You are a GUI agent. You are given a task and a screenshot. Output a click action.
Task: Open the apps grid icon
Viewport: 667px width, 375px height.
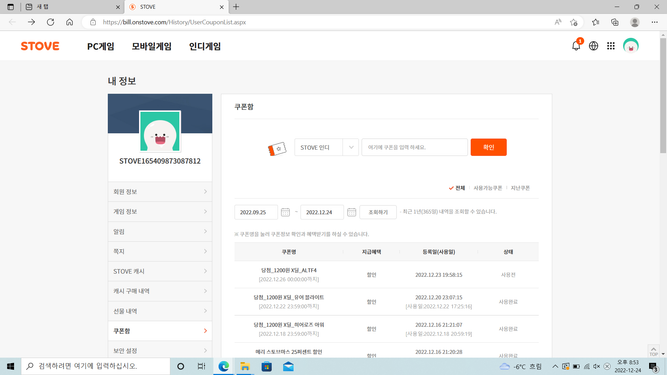tap(611, 46)
